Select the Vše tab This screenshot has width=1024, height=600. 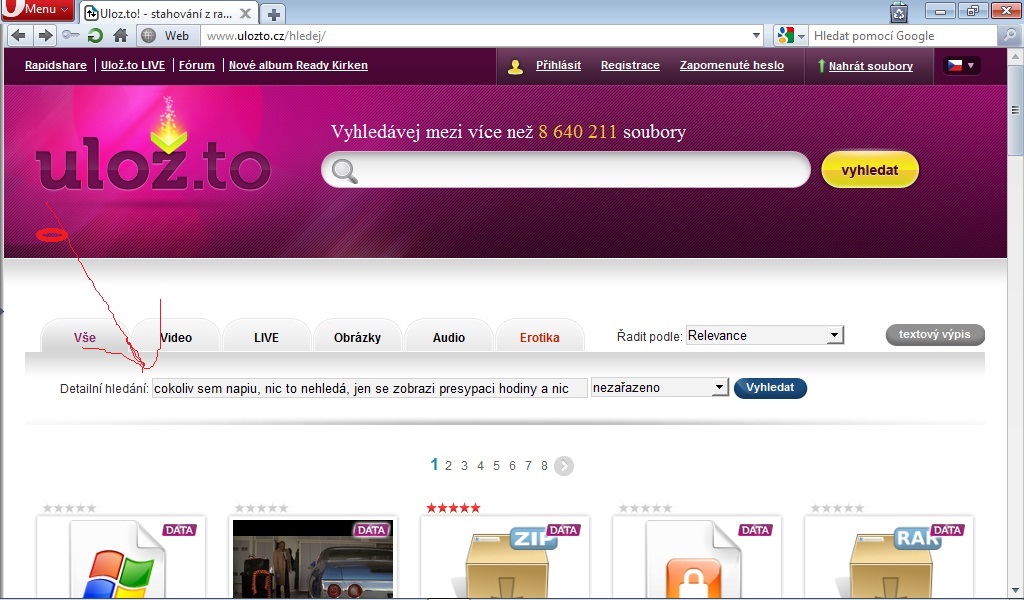point(85,338)
